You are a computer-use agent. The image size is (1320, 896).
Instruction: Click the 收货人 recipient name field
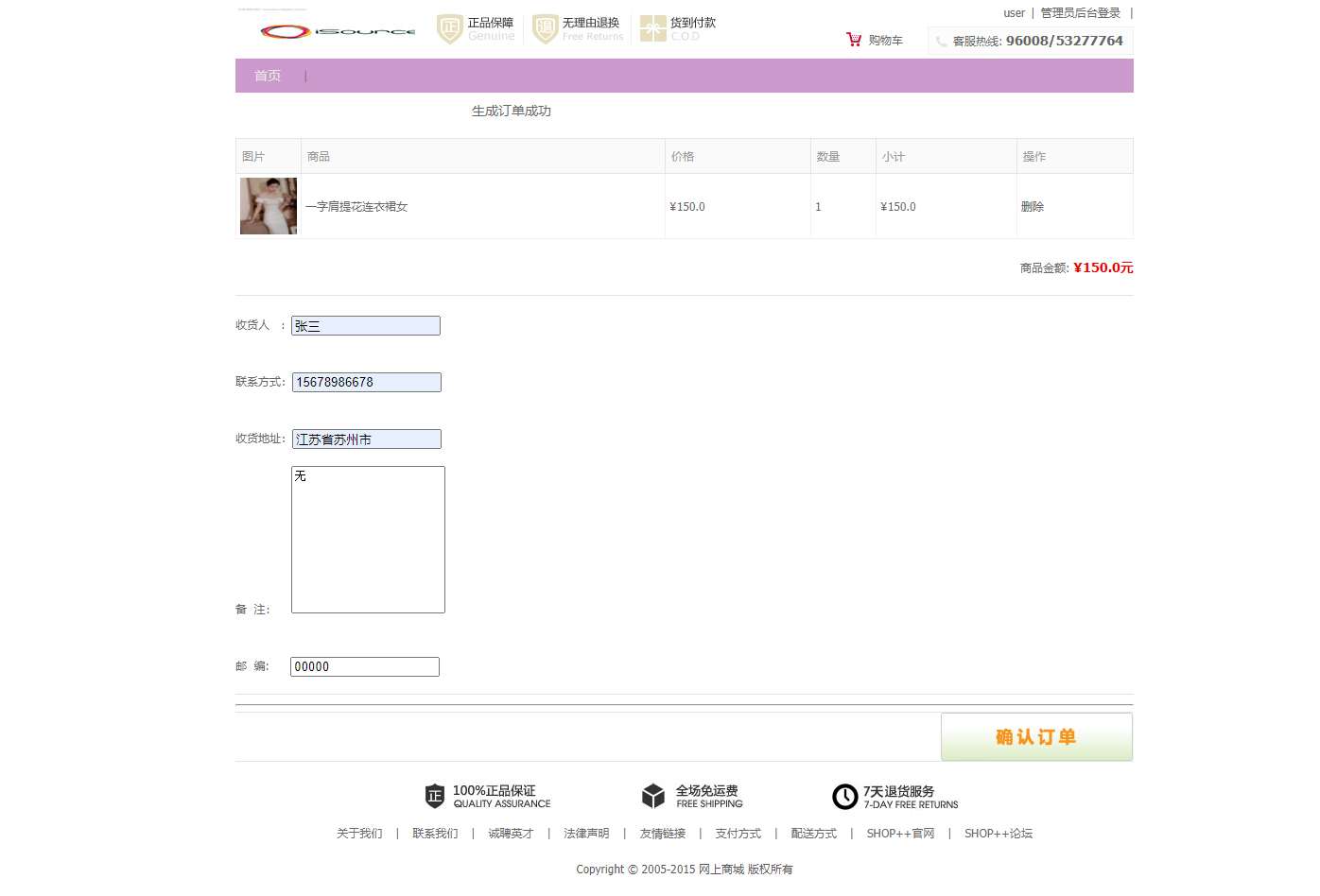[x=365, y=325]
